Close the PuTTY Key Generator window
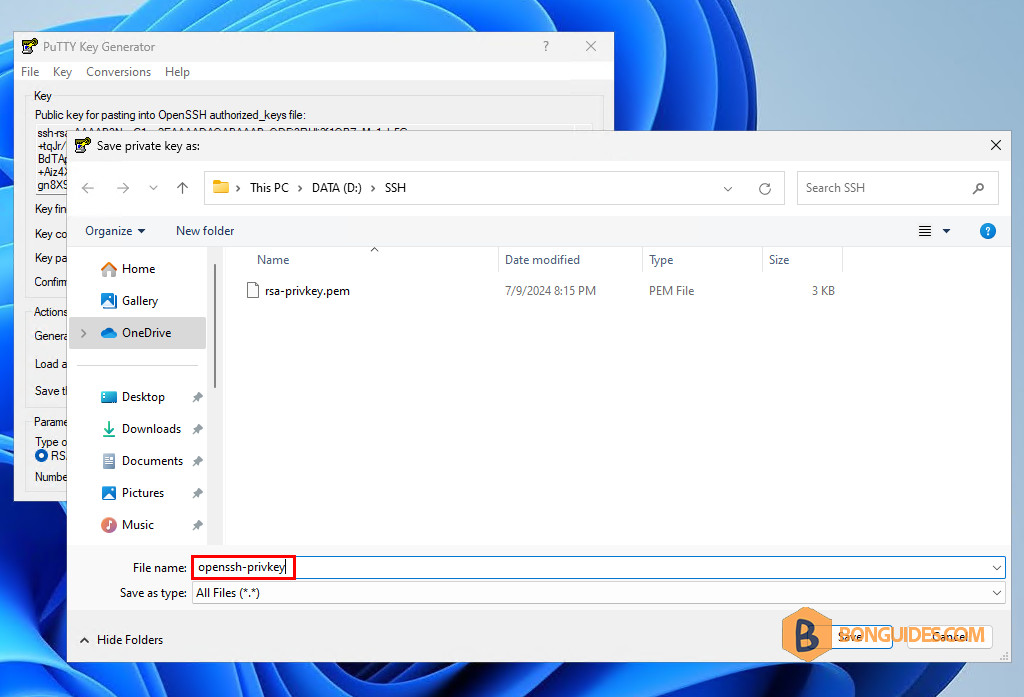This screenshot has width=1024, height=697. (590, 46)
